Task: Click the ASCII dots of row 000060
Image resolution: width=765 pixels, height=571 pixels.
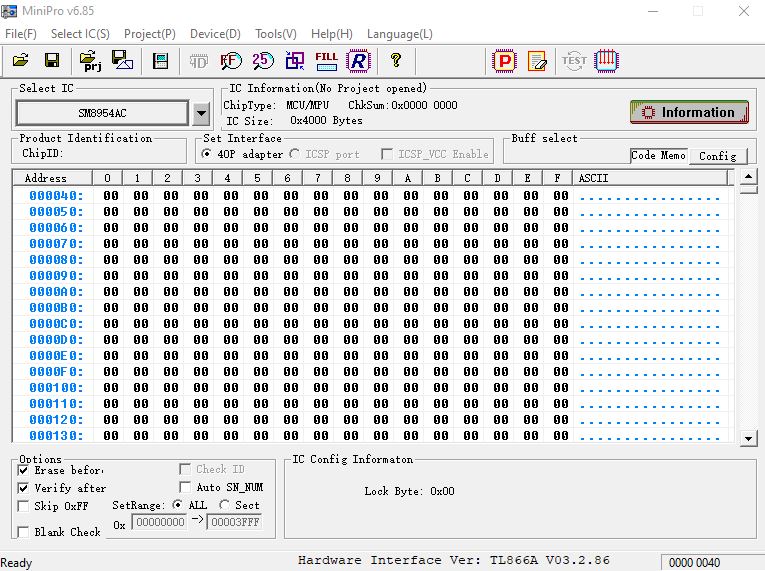Action: (x=649, y=228)
